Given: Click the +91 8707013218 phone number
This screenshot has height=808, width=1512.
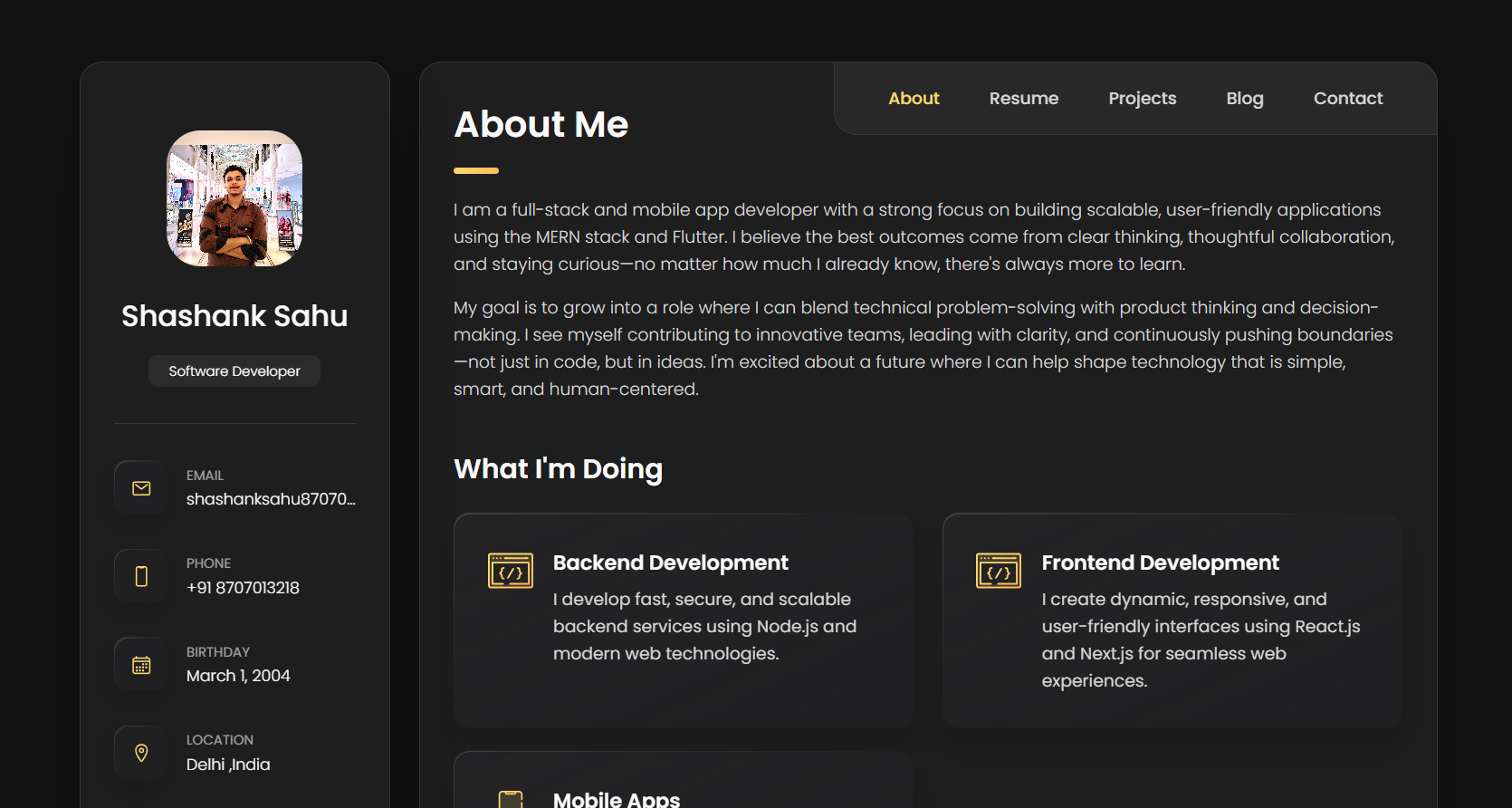Looking at the screenshot, I should click(243, 588).
